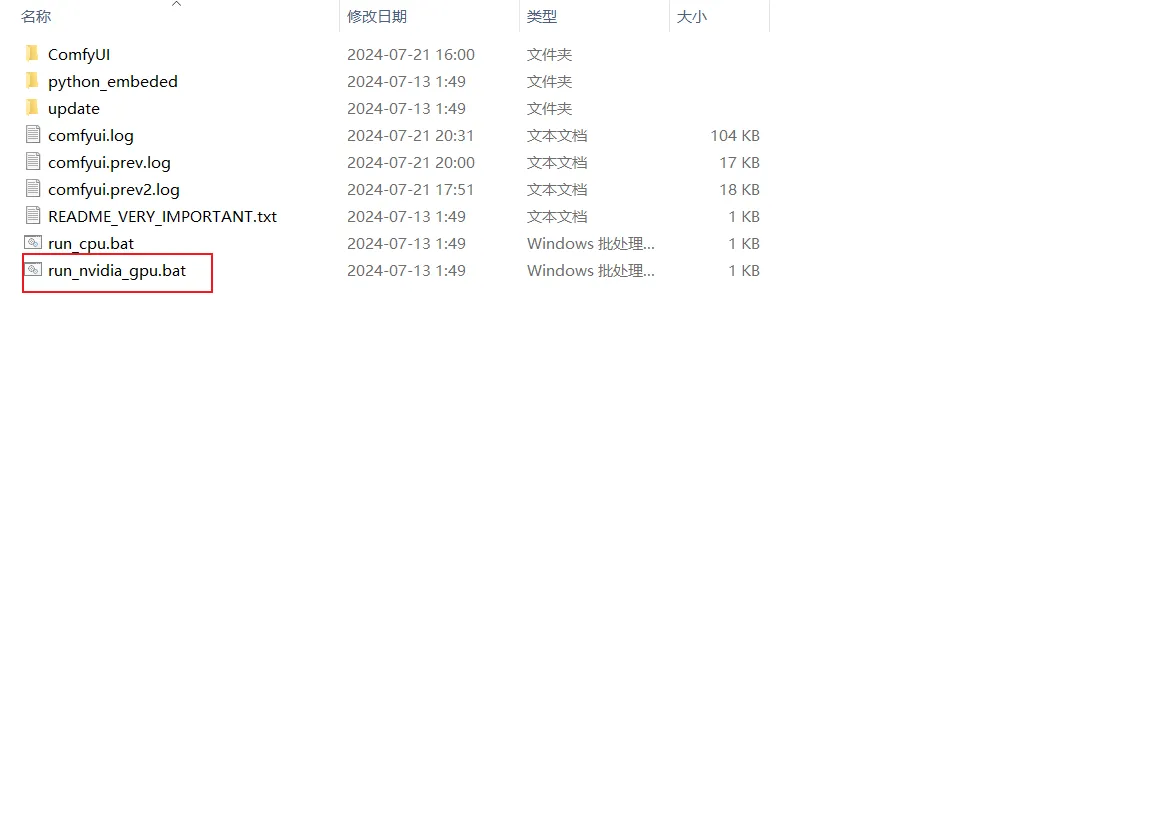Click the update folder icon
Screen dimensions: 1160x820
point(32,108)
